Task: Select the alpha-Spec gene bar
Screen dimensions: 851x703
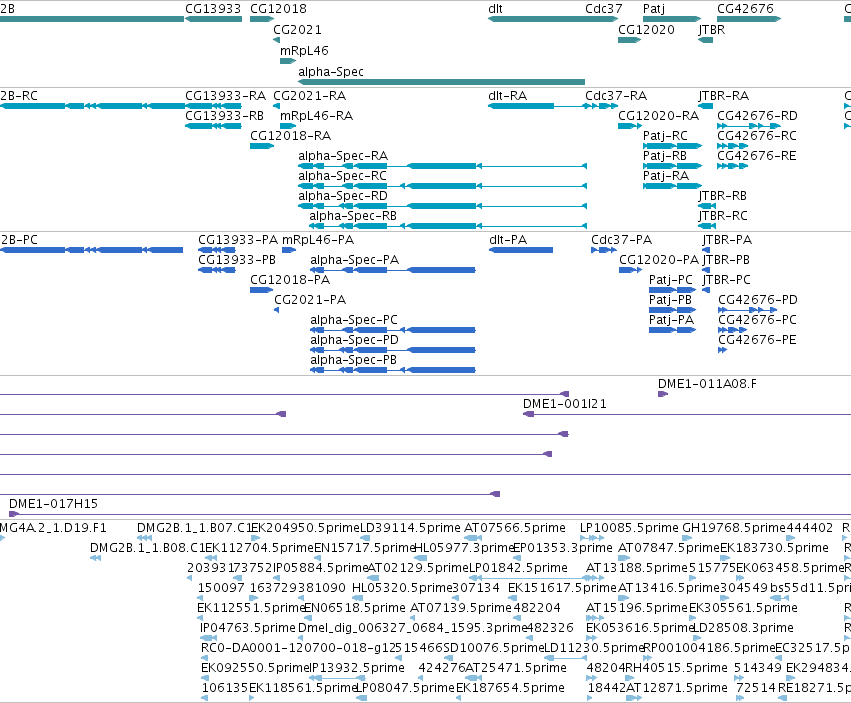Action: 441,82
